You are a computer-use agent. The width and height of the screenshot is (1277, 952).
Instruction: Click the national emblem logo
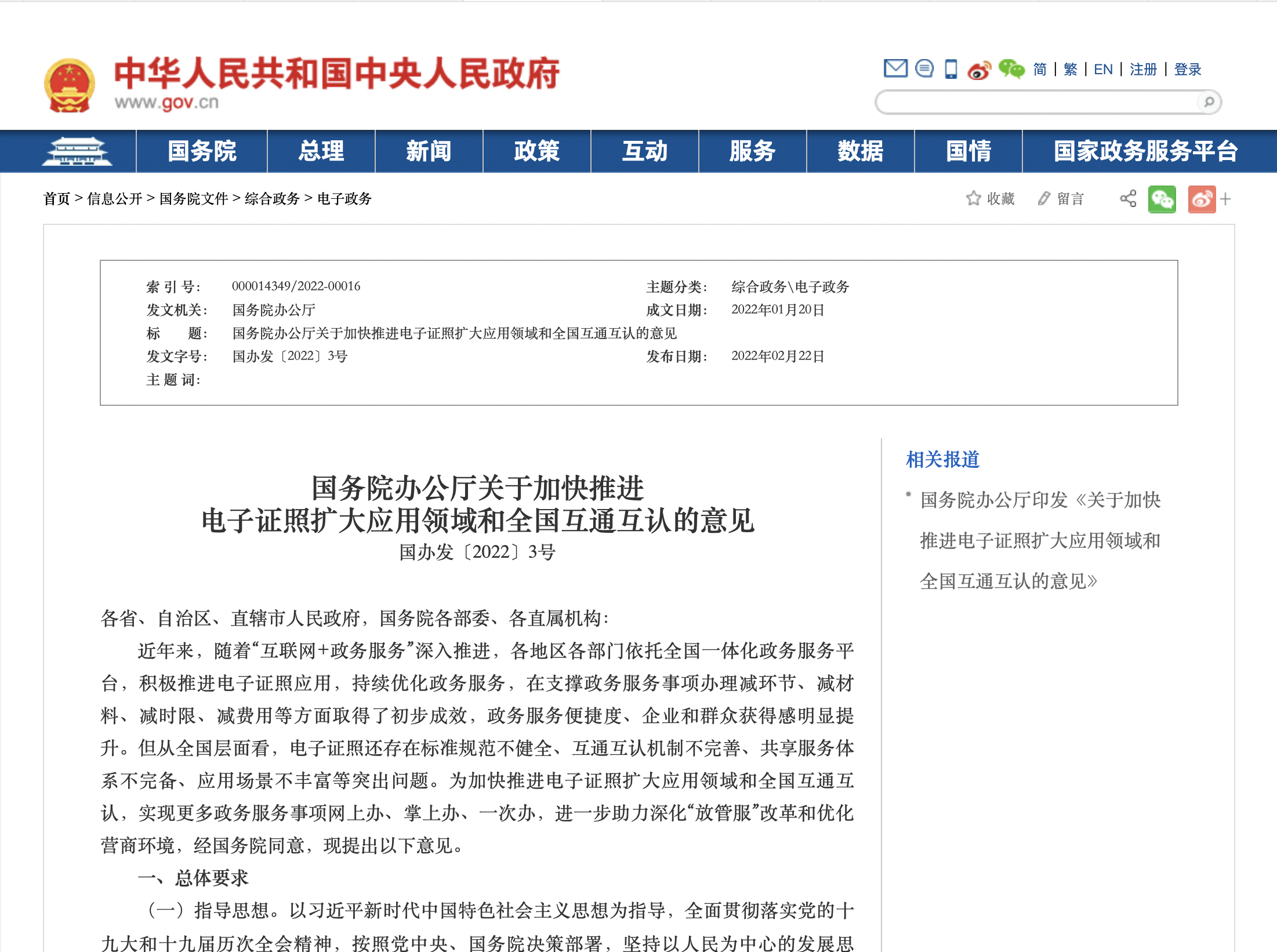click(x=70, y=85)
